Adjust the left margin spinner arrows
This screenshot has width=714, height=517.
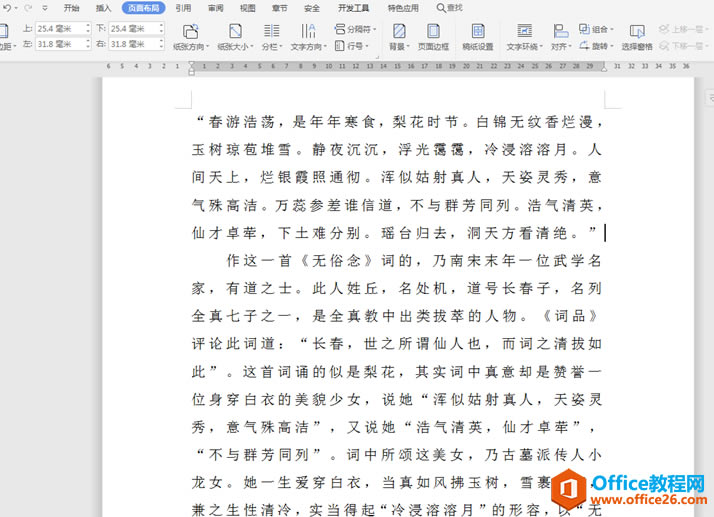[88, 44]
